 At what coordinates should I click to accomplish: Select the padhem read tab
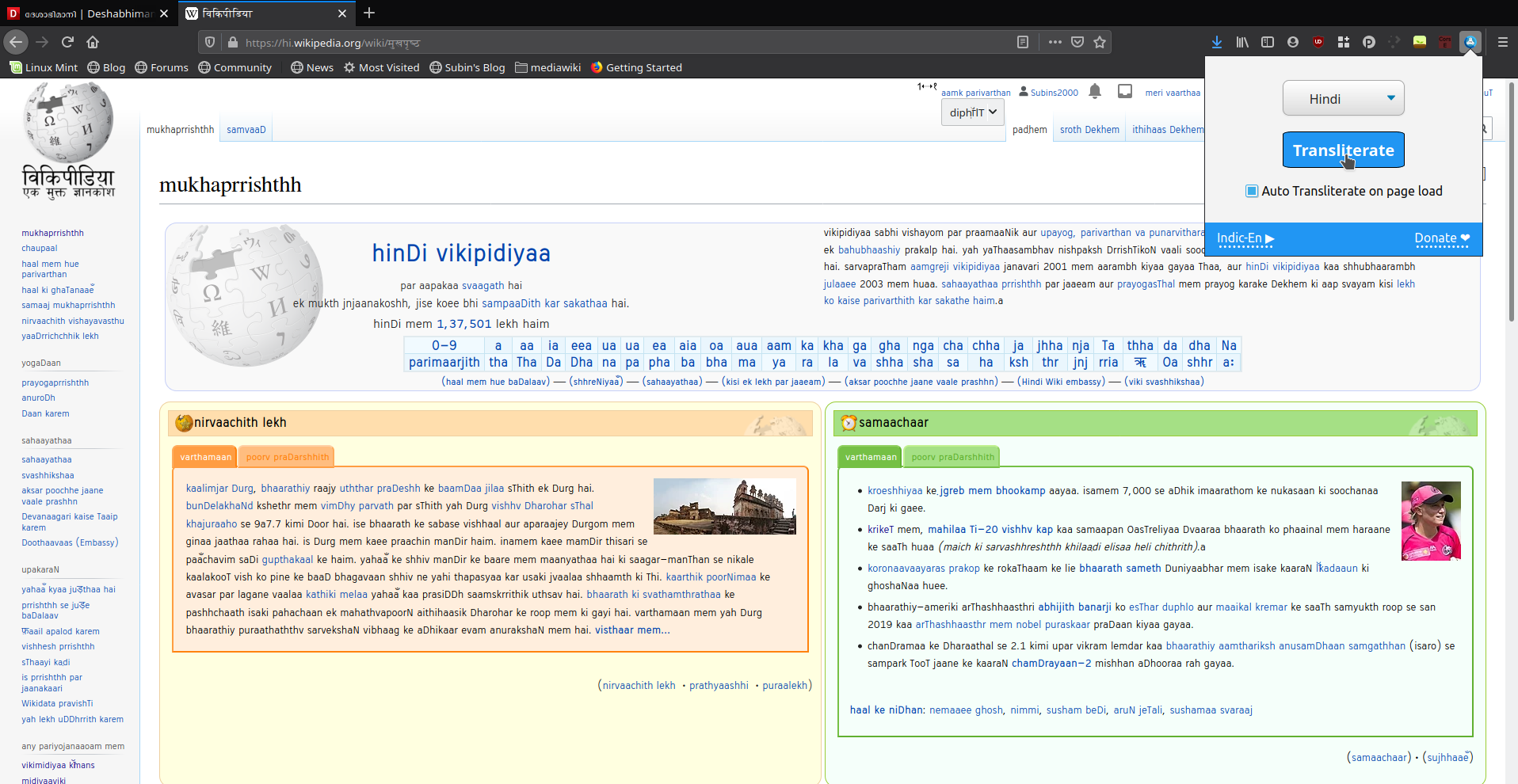tap(1029, 130)
